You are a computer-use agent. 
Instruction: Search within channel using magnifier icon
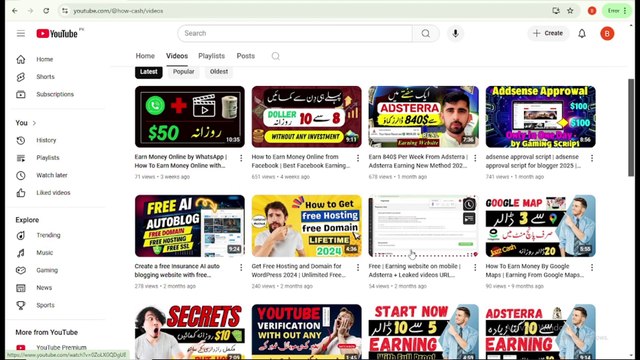[x=276, y=56]
